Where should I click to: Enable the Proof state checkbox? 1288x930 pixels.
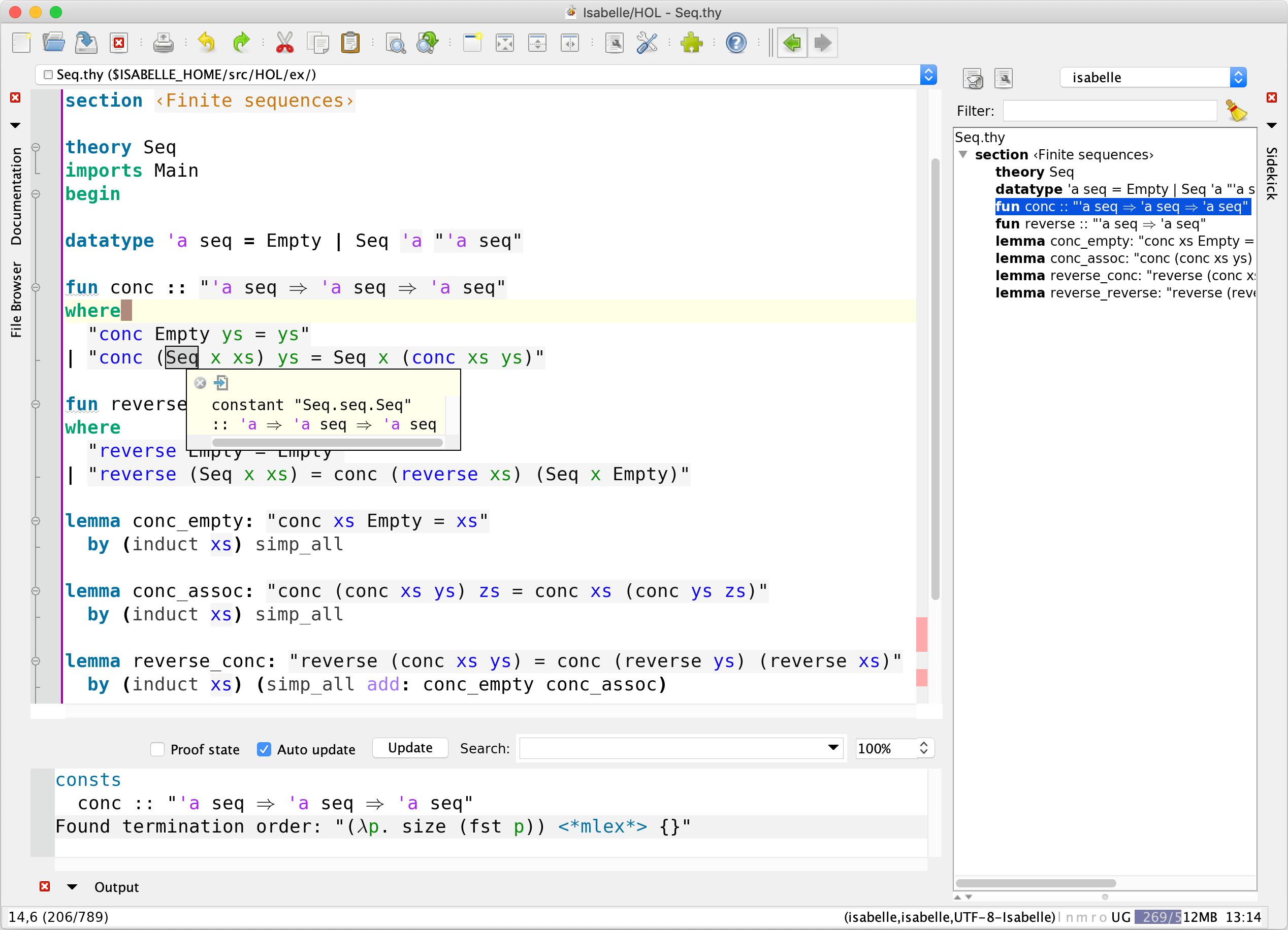[x=157, y=749]
